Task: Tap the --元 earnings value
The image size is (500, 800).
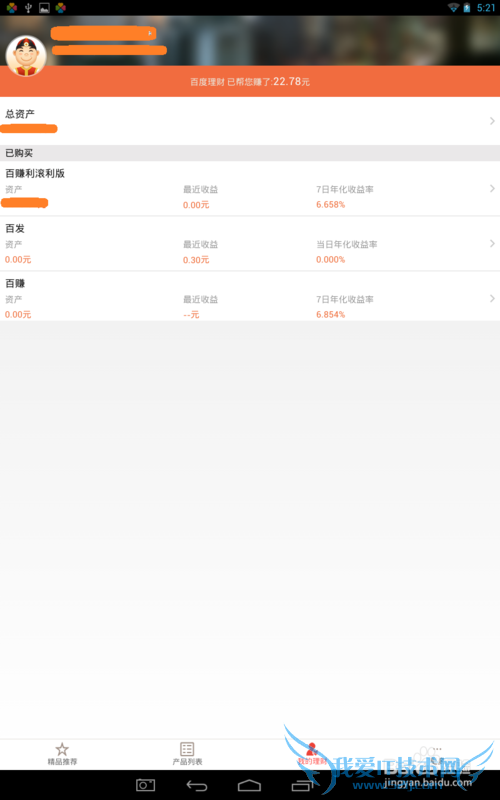Action: [191, 314]
